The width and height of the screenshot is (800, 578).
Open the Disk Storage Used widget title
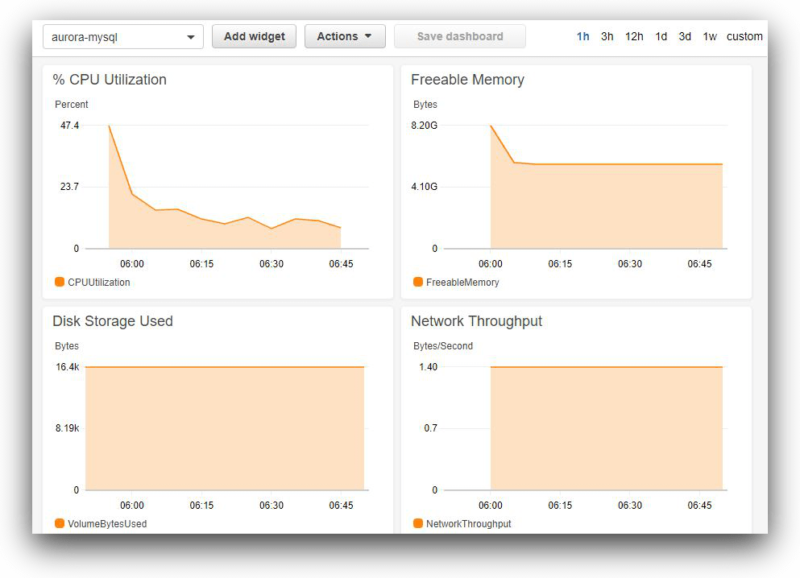(113, 321)
